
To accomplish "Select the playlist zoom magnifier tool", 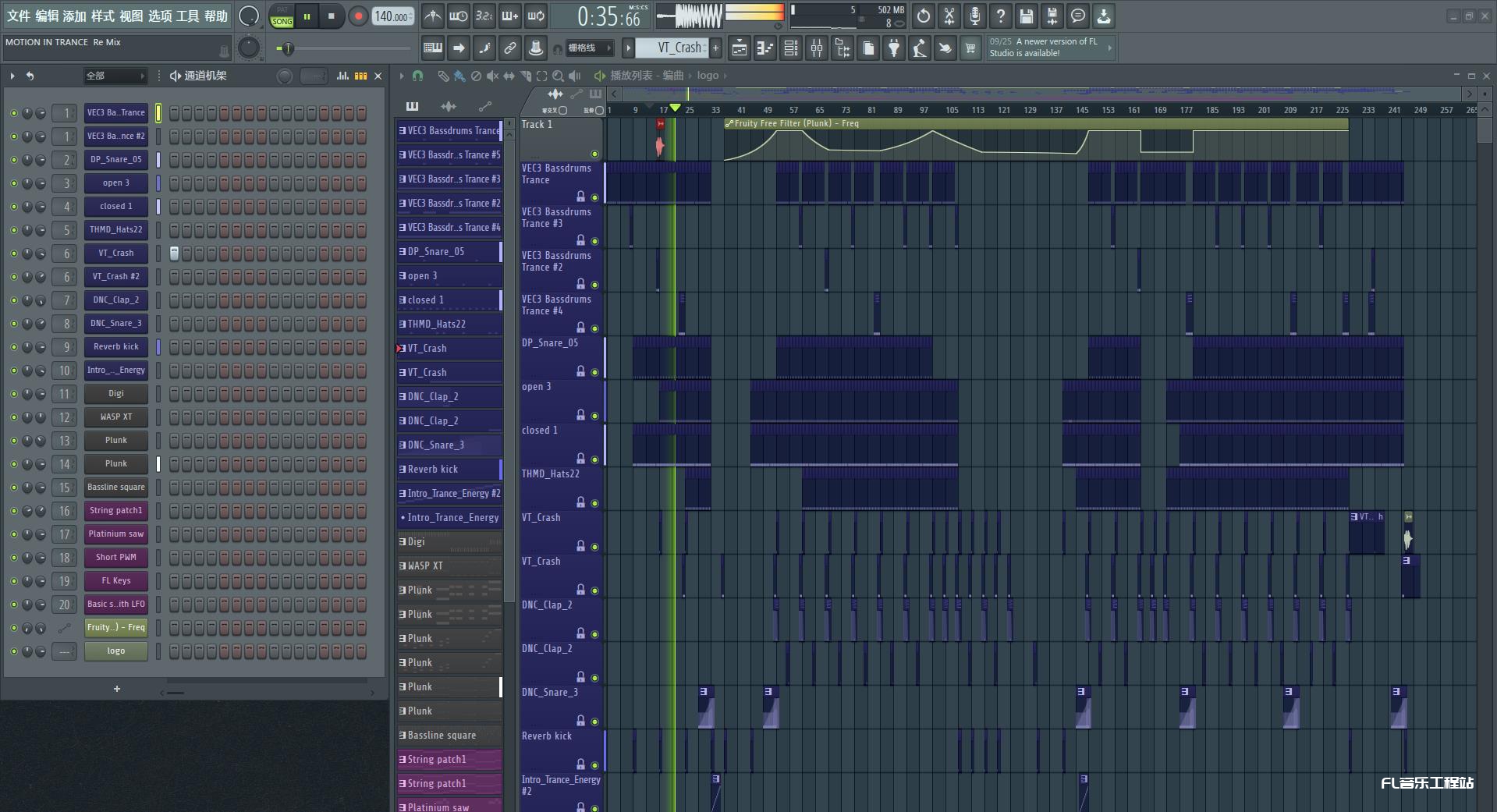I will coord(558,76).
